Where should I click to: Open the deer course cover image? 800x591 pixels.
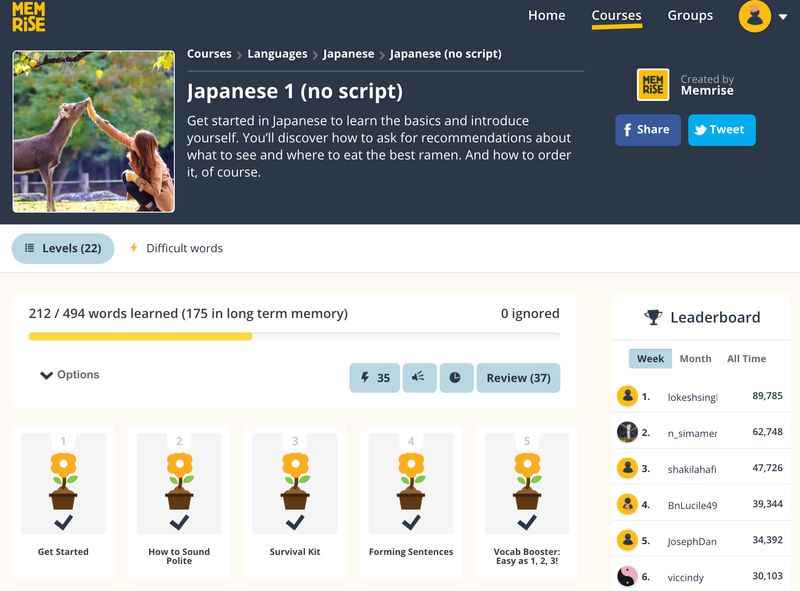coord(93,131)
